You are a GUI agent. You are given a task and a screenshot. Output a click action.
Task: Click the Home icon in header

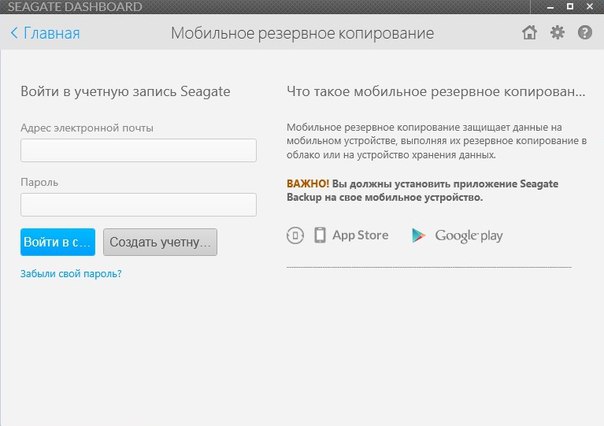click(x=530, y=33)
